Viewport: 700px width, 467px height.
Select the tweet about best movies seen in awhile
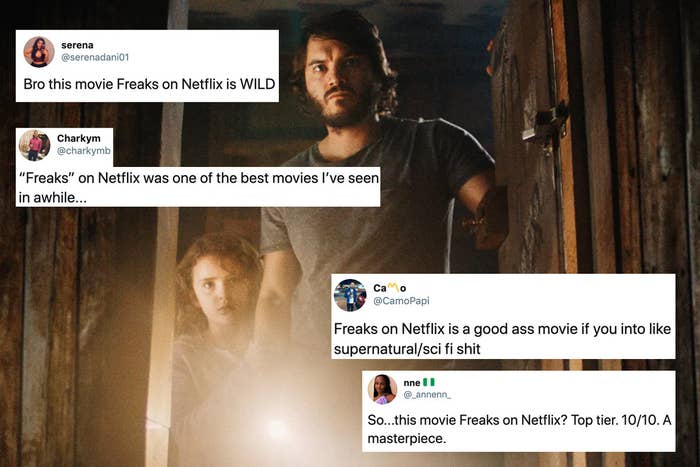[198, 188]
